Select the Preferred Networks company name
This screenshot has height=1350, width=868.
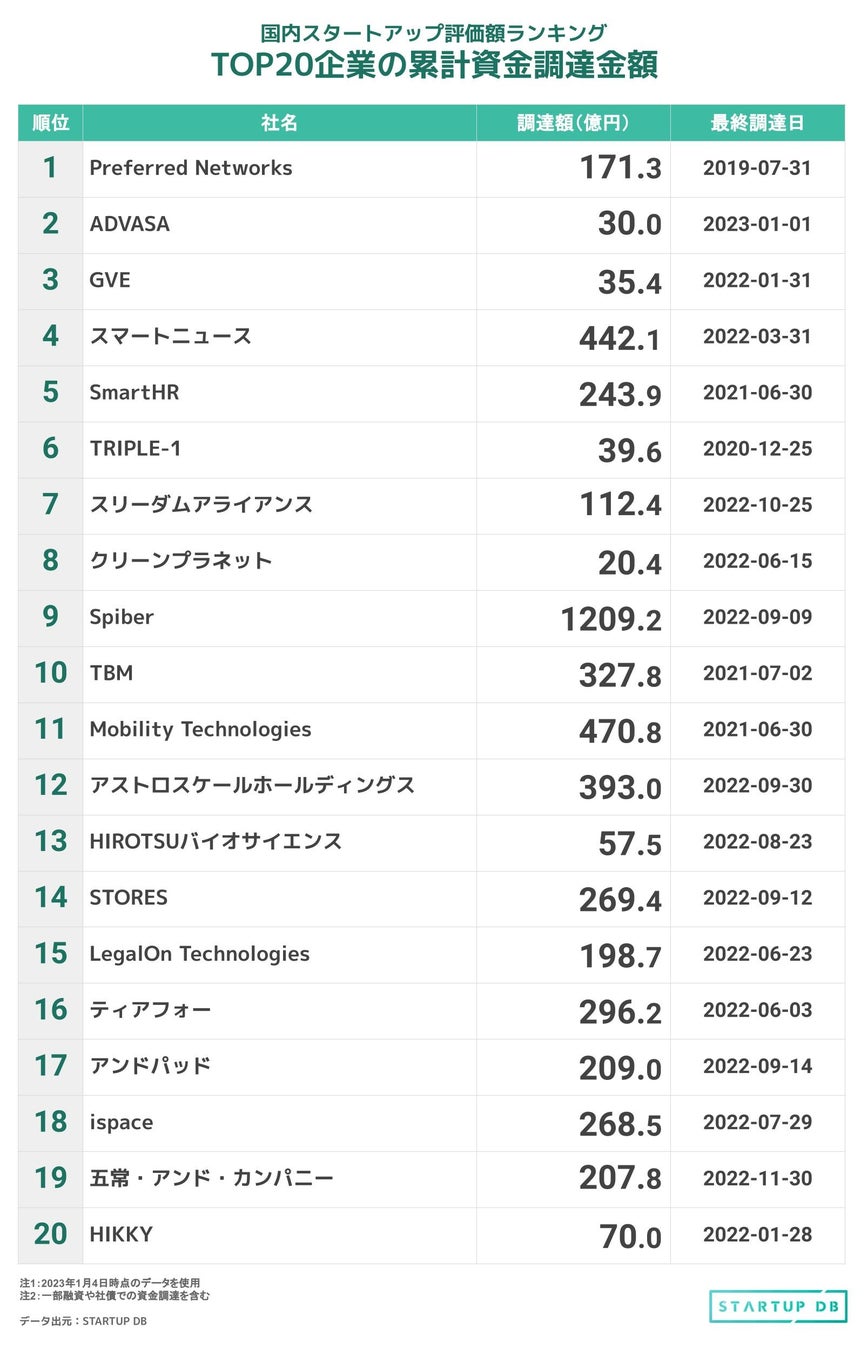191,168
